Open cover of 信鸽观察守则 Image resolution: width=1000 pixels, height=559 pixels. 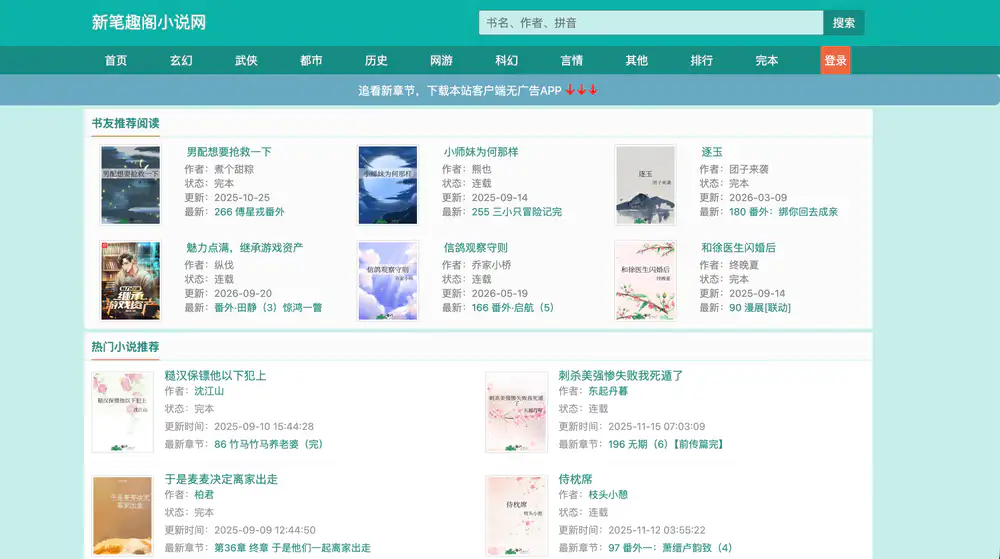tap(388, 280)
